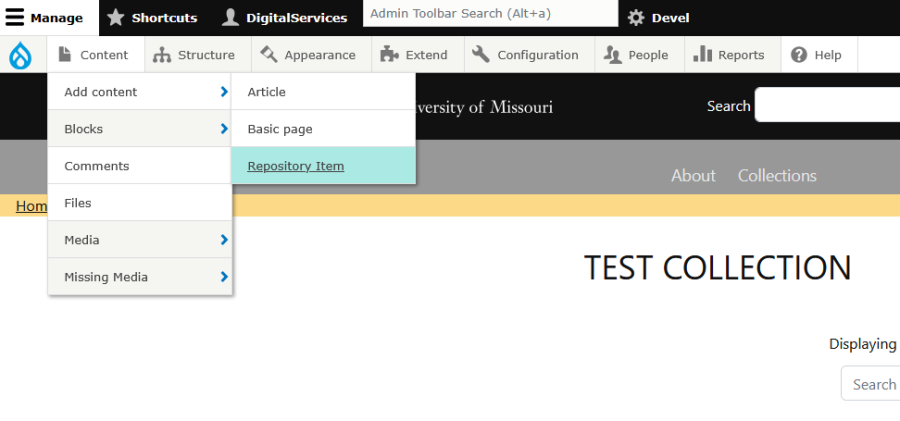
Task: Follow the Collections navigation link
Action: tap(777, 176)
